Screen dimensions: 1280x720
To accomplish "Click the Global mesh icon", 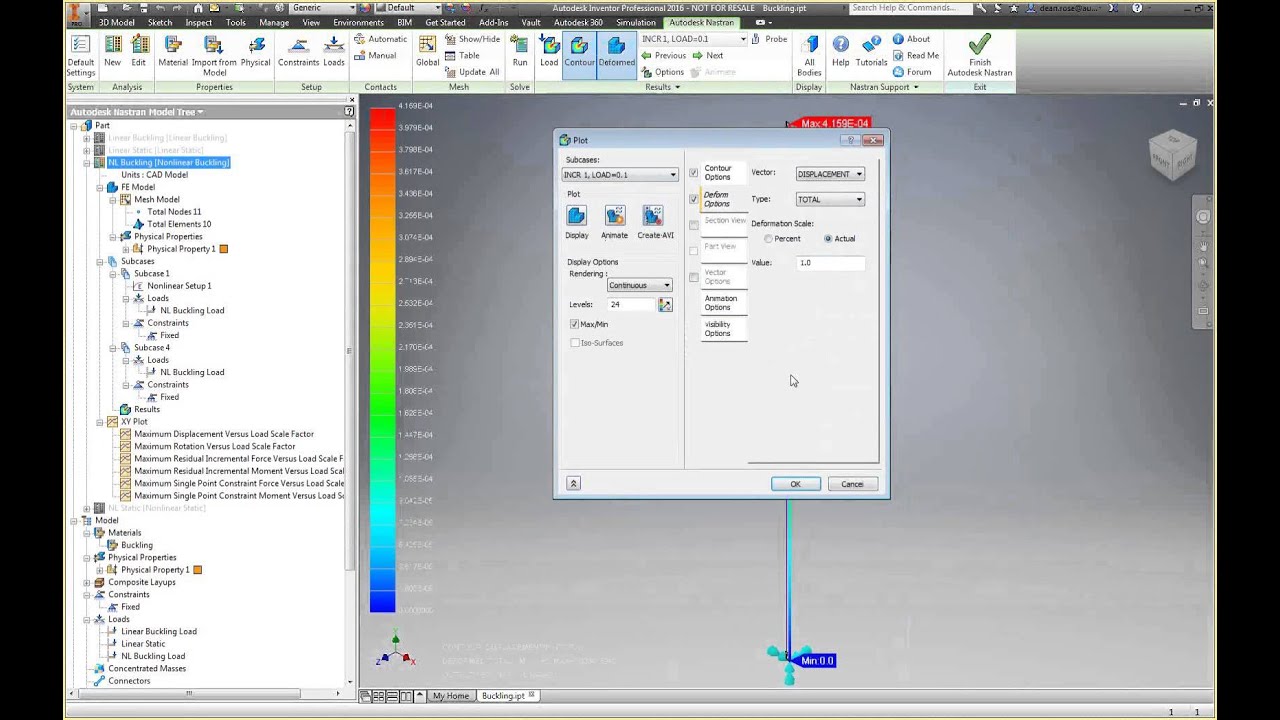I will click(x=428, y=52).
